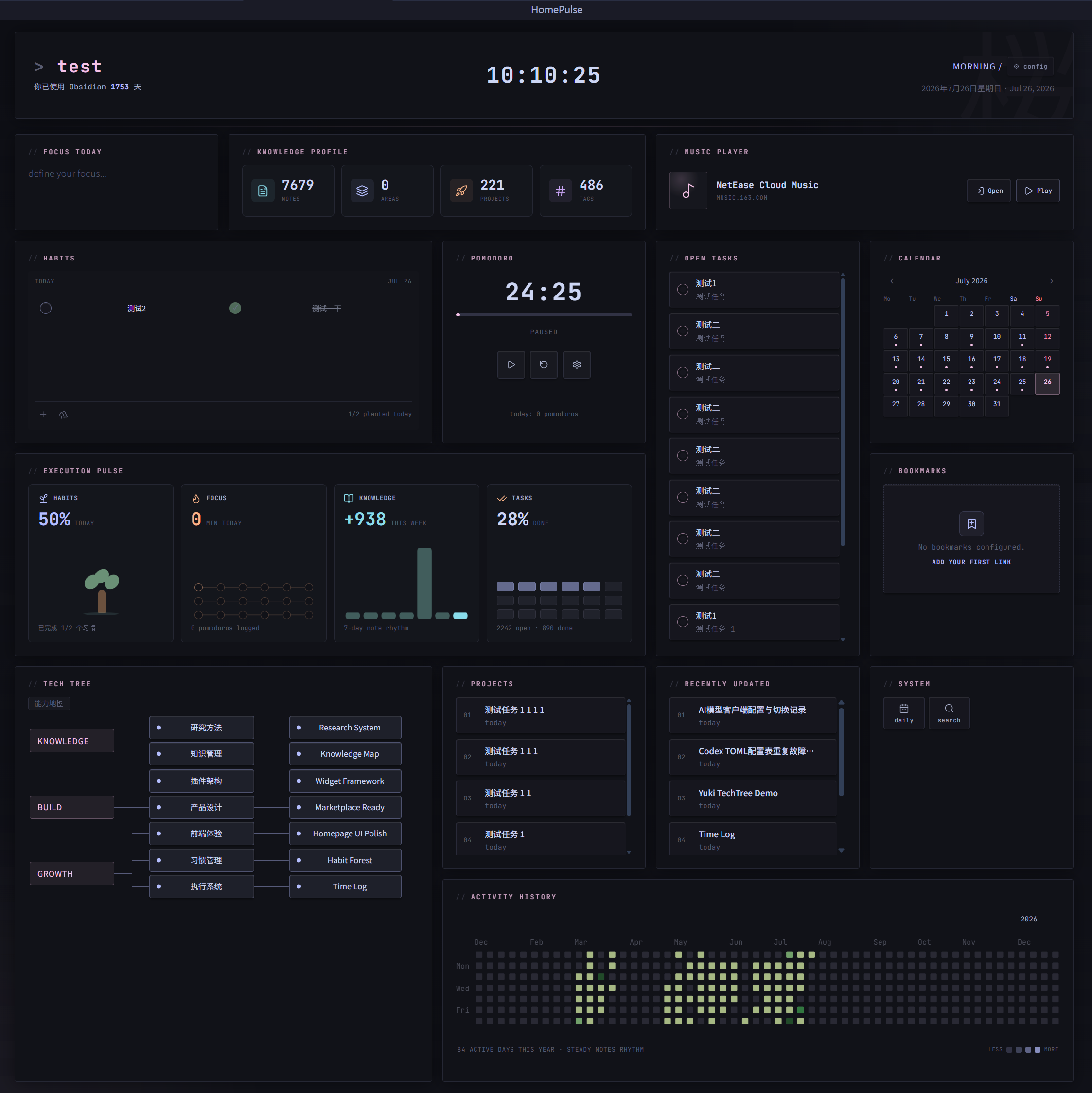Image resolution: width=1092 pixels, height=1093 pixels.
Task: Open the Research System node
Action: click(345, 728)
